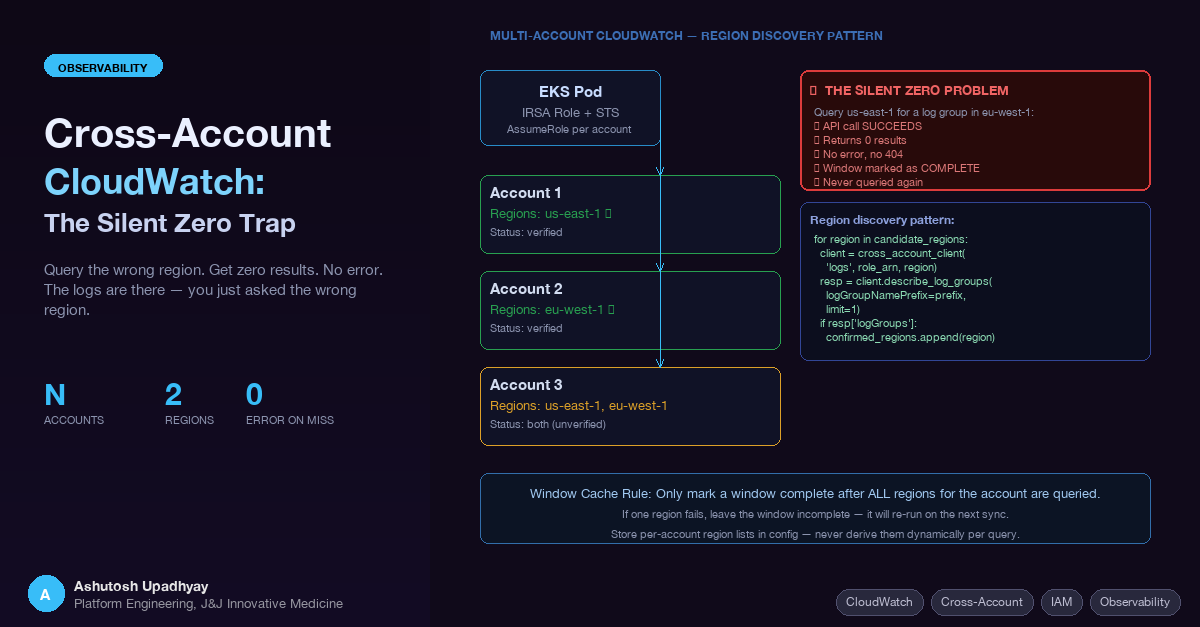Click 'resp = client.describe_log_groups(' code line

tap(906, 282)
